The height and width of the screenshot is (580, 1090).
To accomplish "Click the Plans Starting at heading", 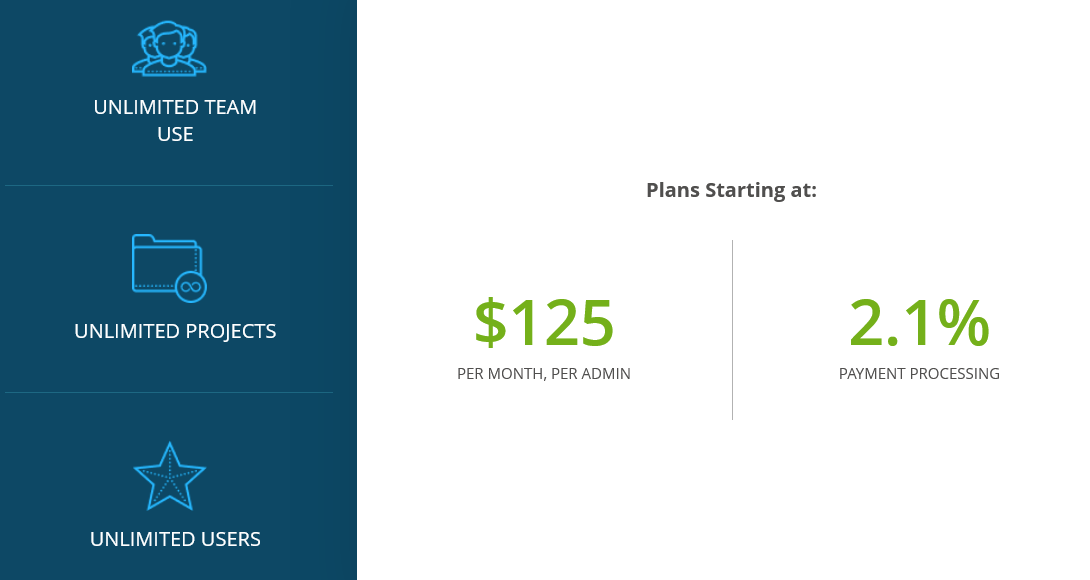I will tap(731, 190).
